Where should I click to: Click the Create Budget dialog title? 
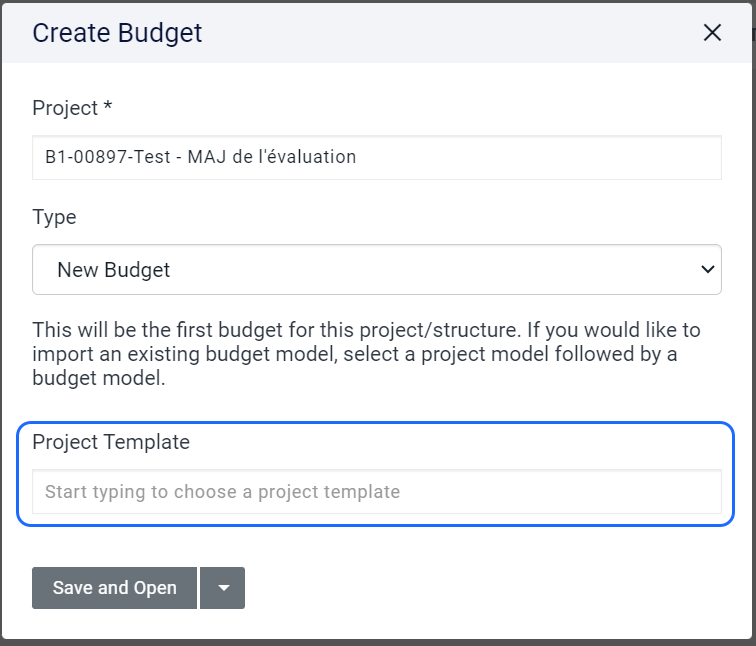117,33
